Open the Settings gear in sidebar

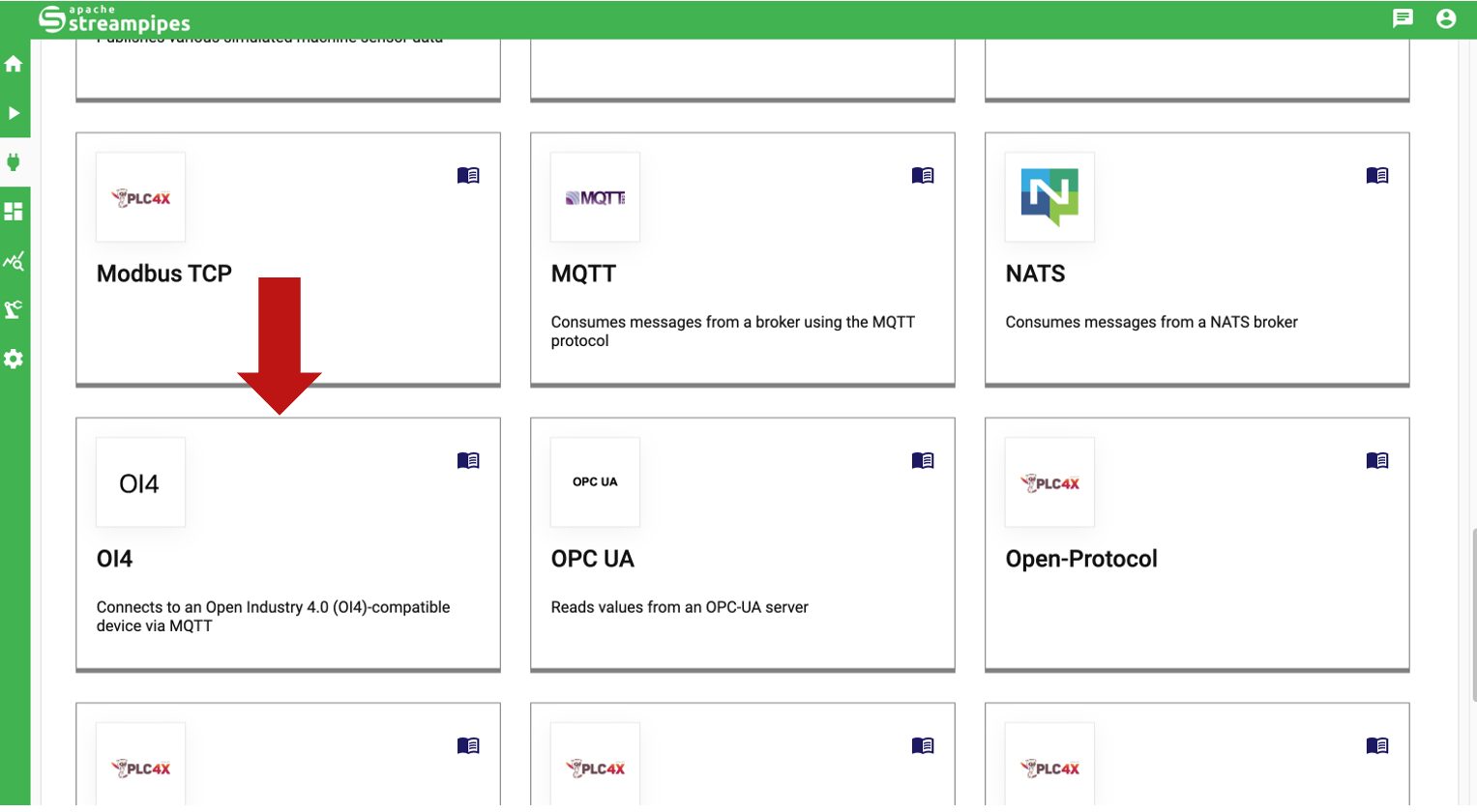pyautogui.click(x=14, y=360)
